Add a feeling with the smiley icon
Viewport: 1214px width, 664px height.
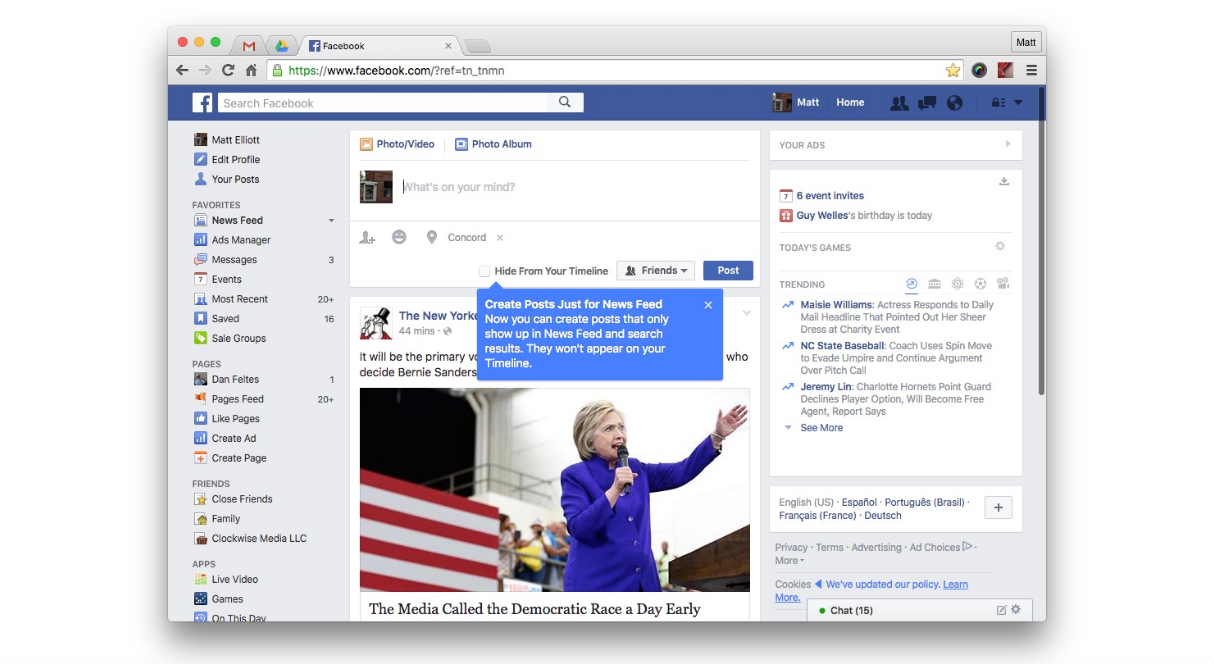pyautogui.click(x=399, y=238)
